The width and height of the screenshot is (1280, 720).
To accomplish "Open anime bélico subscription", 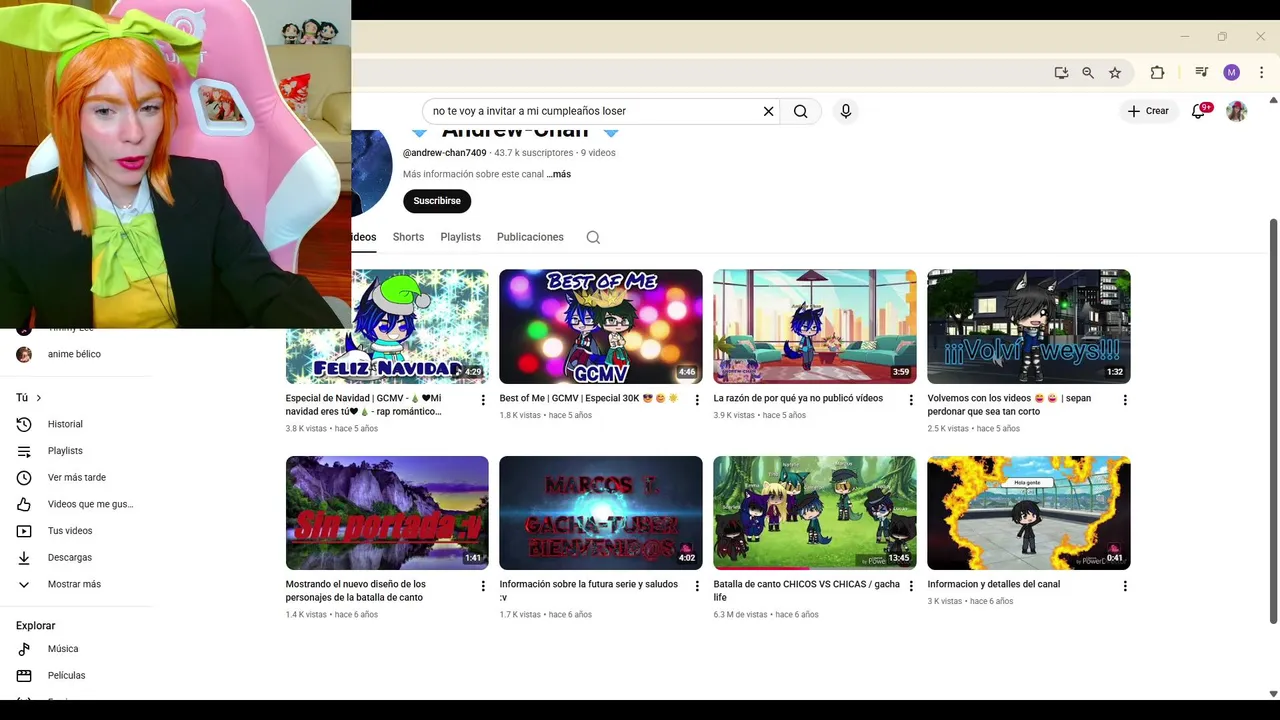I will coord(75,354).
